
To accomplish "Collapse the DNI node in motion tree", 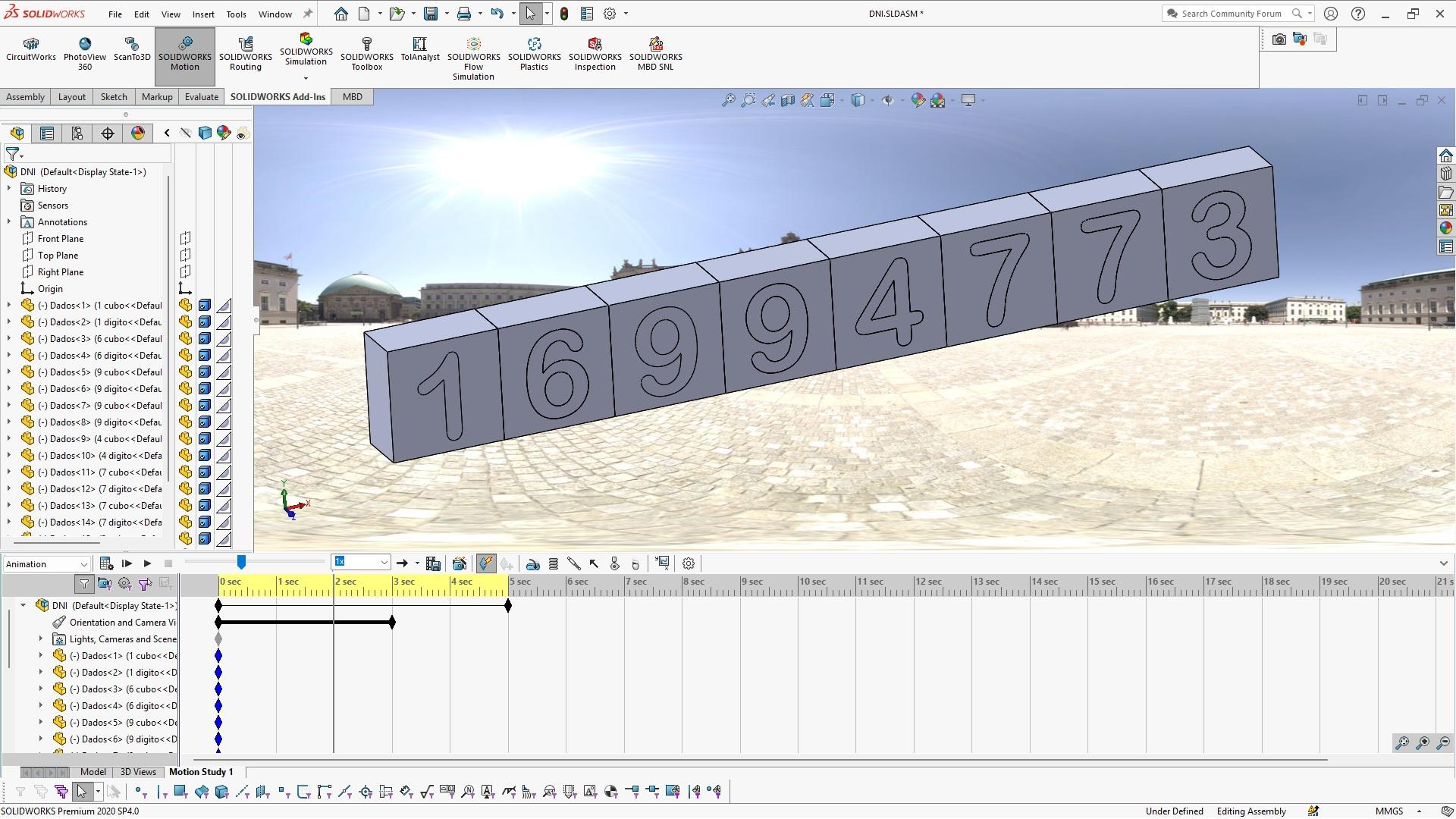I will coord(23,605).
